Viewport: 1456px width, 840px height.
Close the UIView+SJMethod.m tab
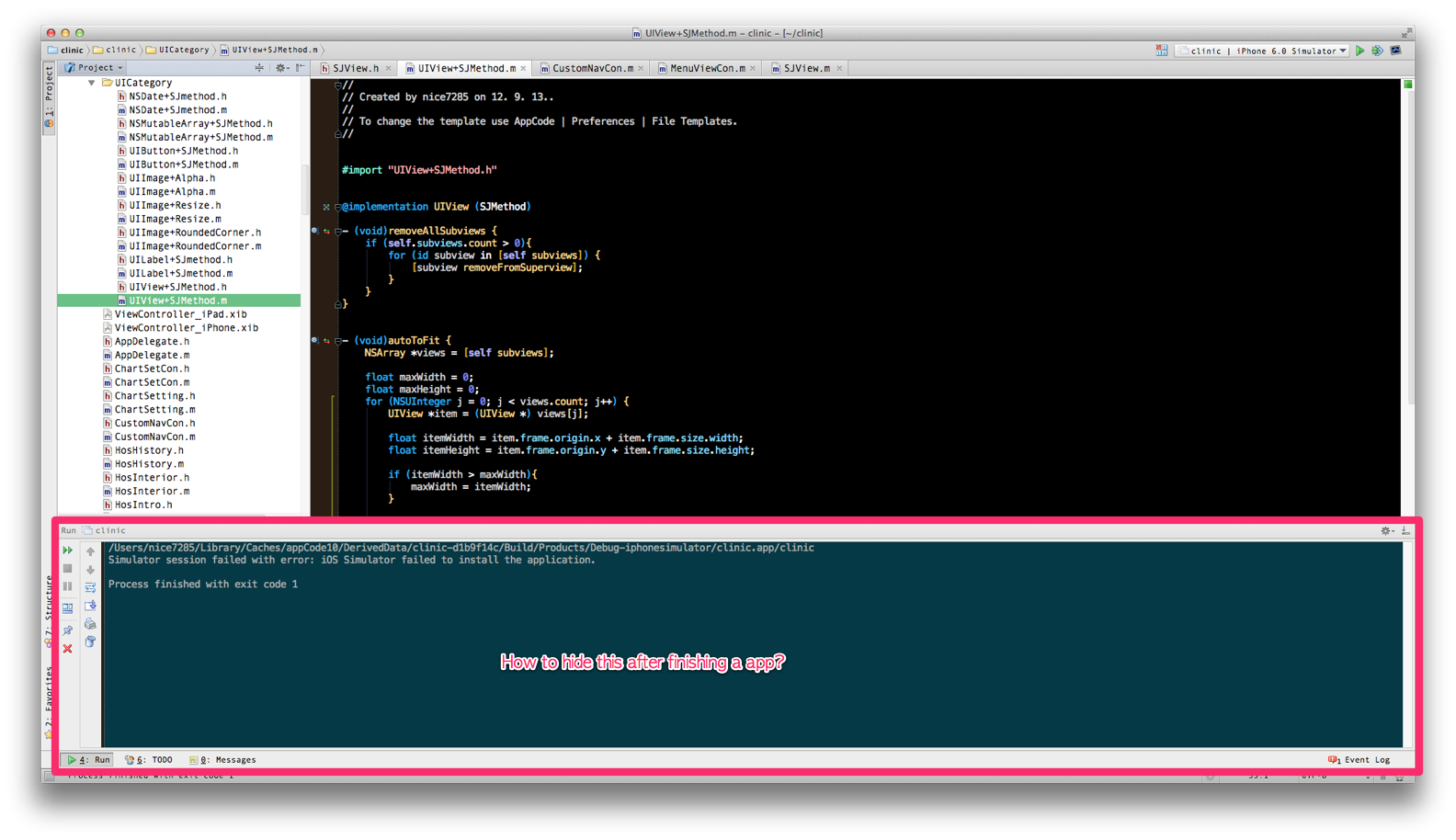(x=524, y=68)
